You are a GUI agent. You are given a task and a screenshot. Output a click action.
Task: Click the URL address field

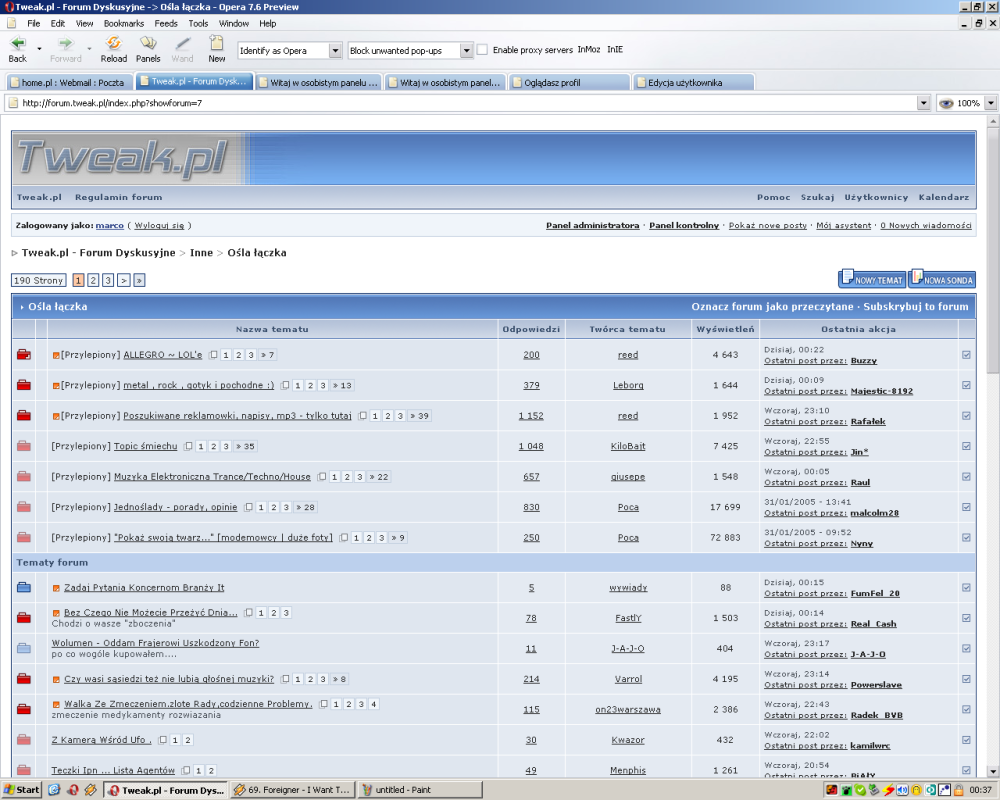click(x=467, y=103)
